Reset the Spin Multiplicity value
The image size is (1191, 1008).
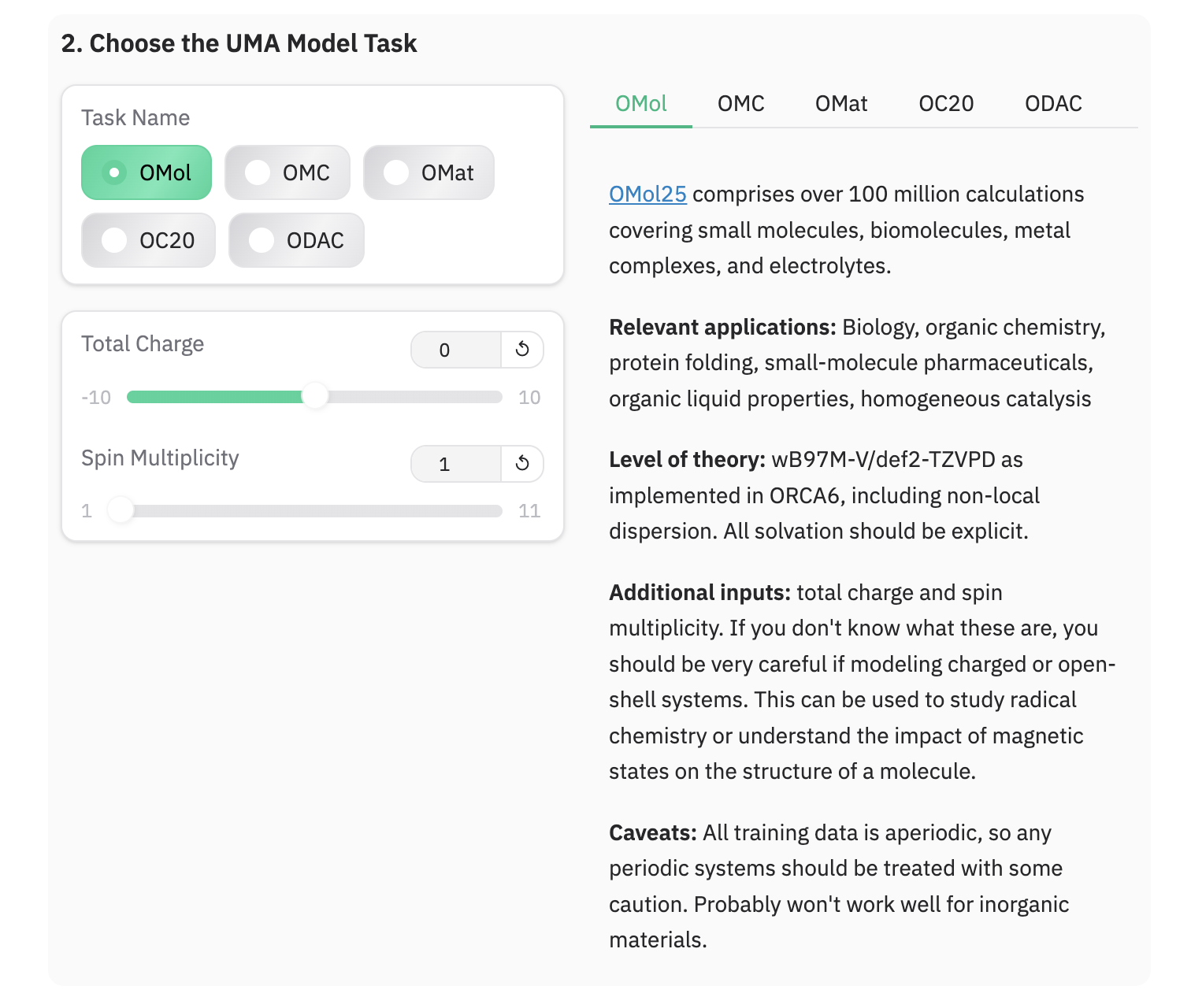tap(522, 464)
